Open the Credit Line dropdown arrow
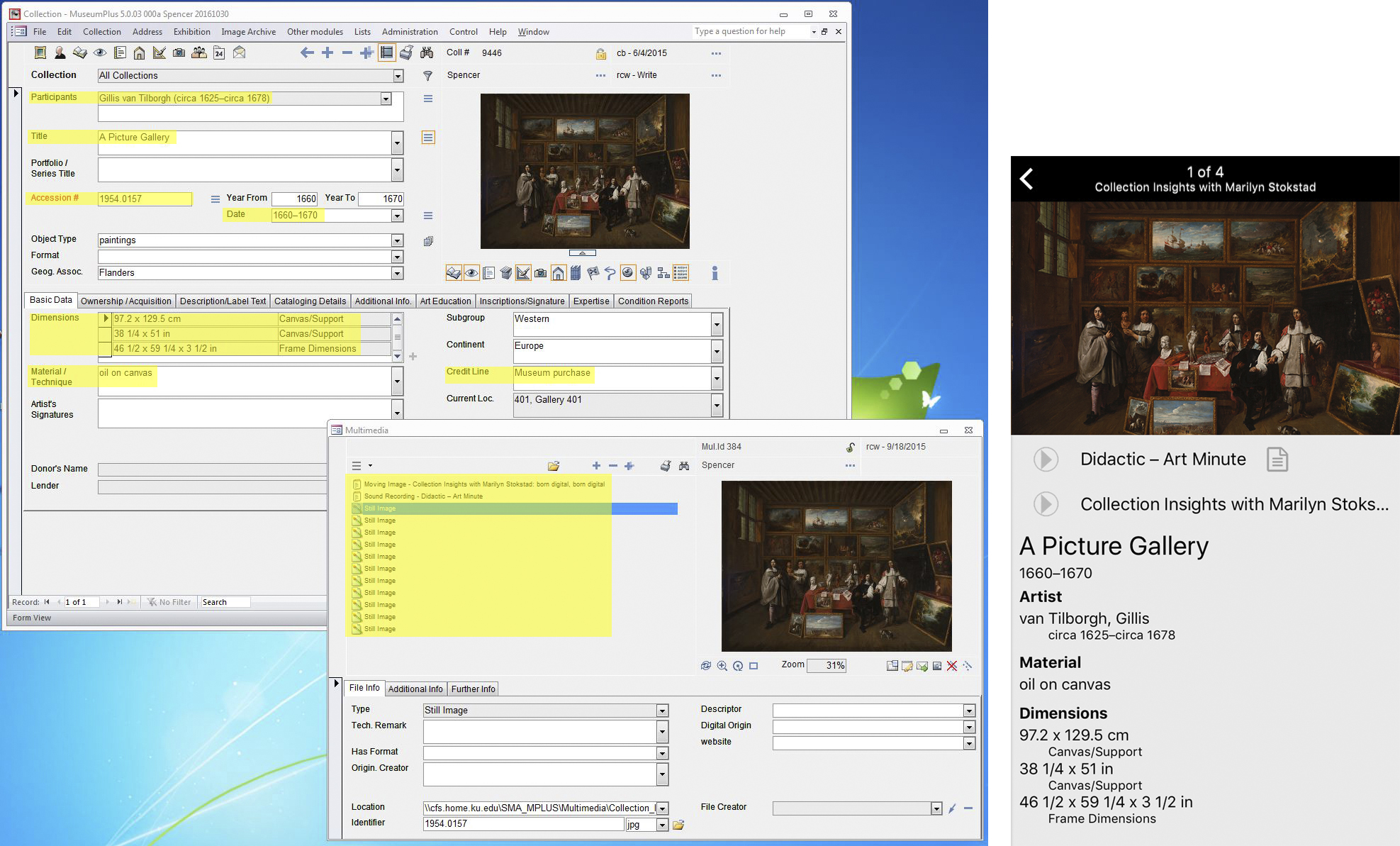 717,379
